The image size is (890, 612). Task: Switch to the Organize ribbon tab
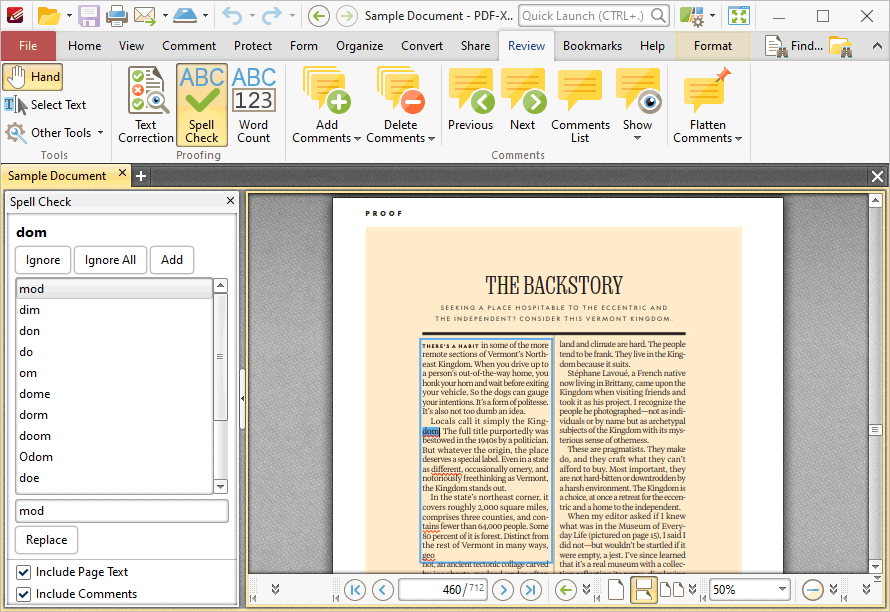pos(359,46)
